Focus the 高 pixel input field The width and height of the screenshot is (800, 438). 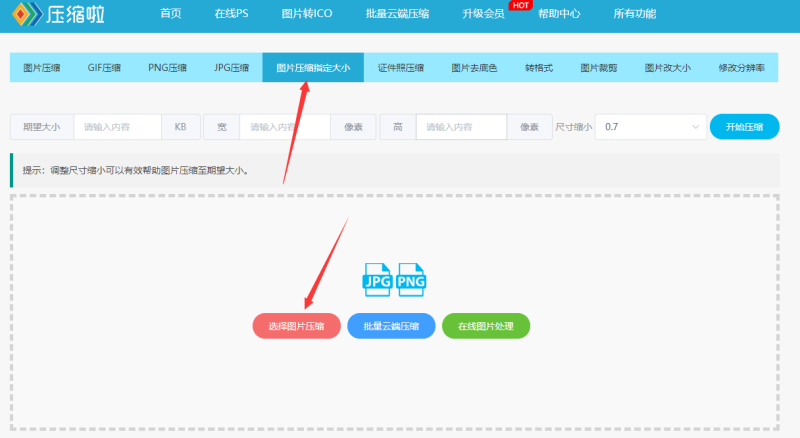461,127
